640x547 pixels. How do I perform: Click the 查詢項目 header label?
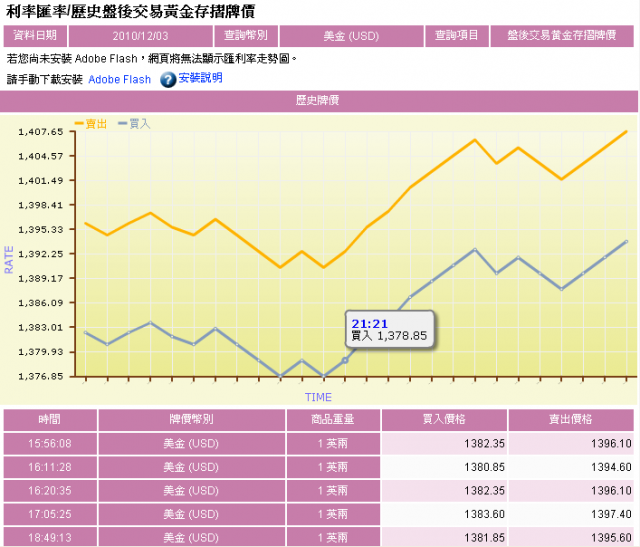coord(457,36)
